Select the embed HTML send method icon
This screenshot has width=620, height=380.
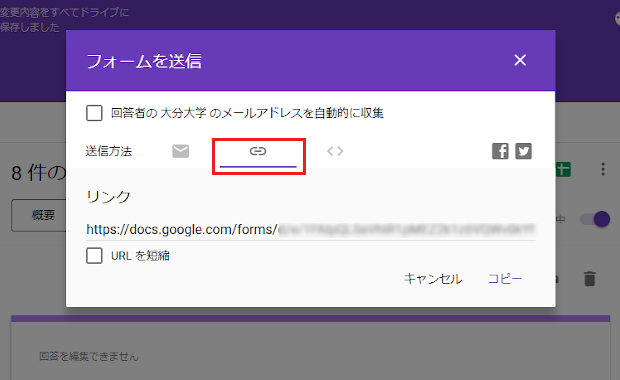tap(335, 151)
